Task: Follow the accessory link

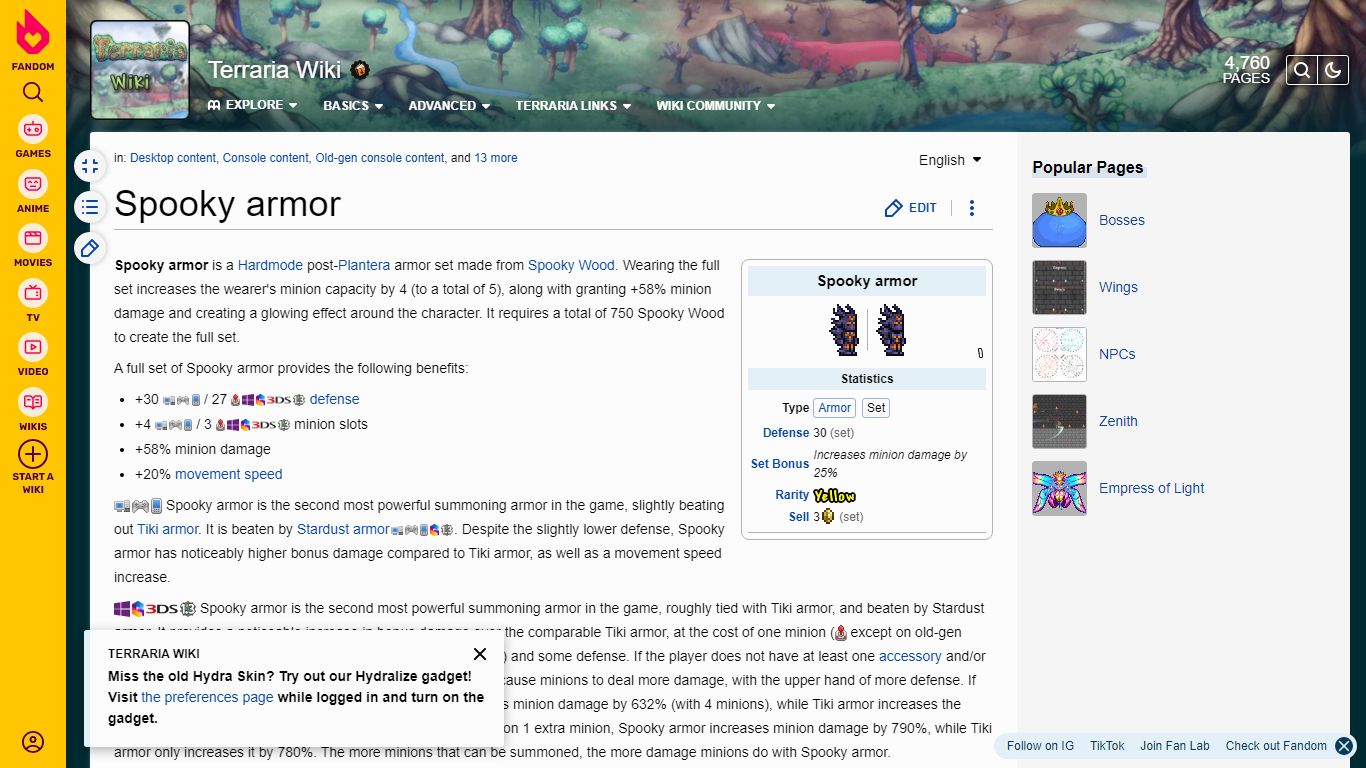Action: 910,656
